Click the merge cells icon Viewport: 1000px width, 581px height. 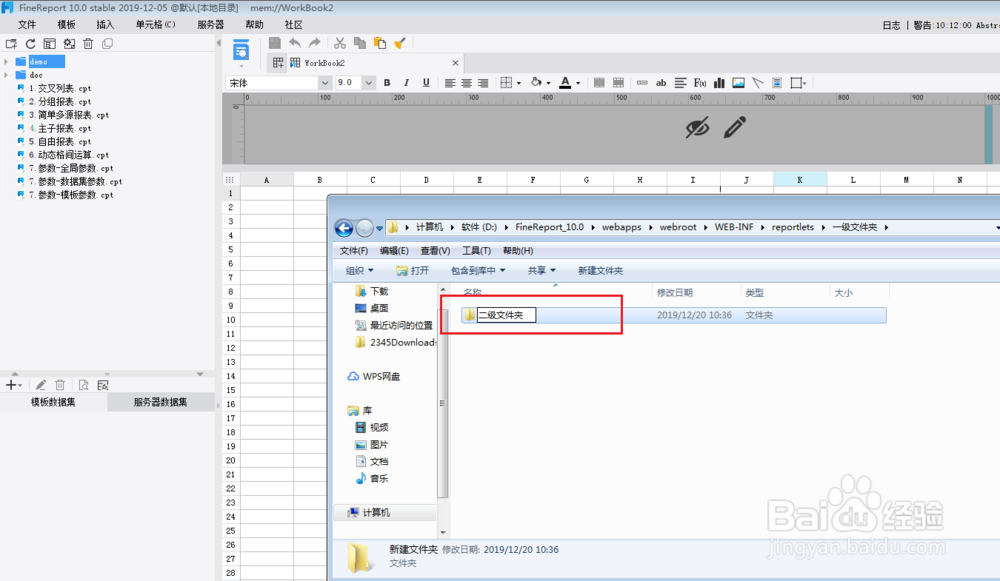click(599, 83)
